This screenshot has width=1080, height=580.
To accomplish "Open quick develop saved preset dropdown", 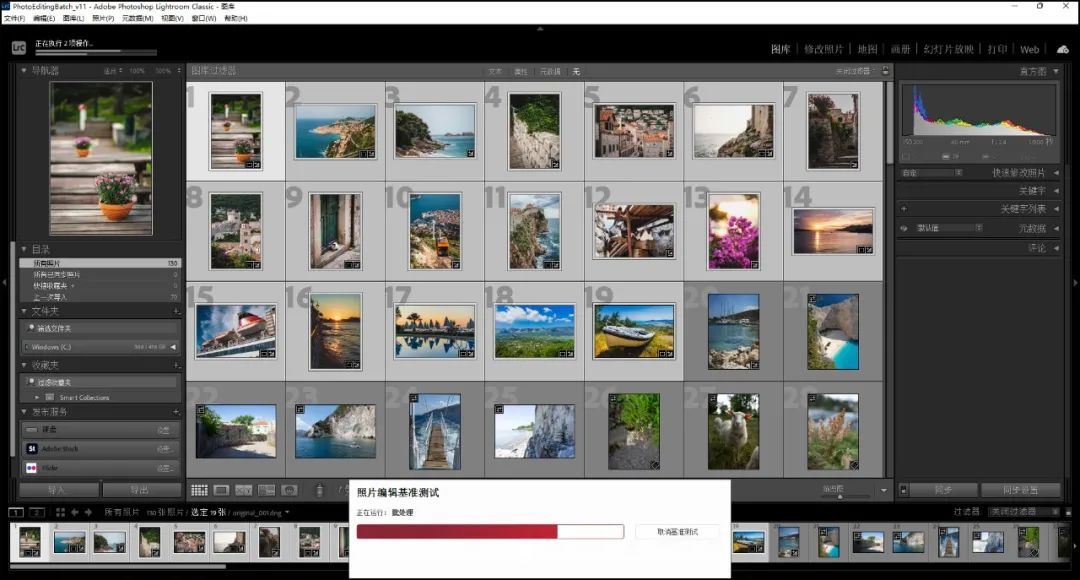I will 931,173.
